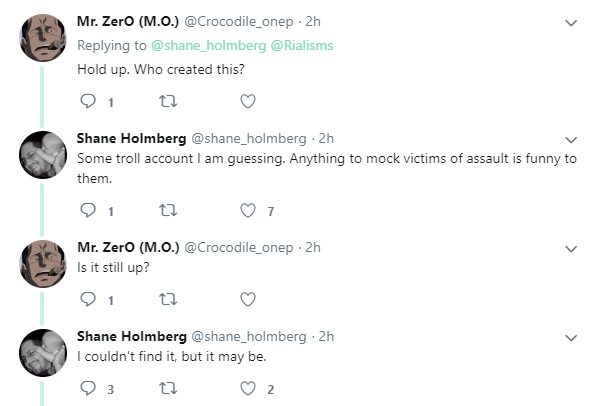This screenshot has width=603, height=406.
Task: Retweet the 'Is it still up?' tweet
Action: tap(168, 299)
